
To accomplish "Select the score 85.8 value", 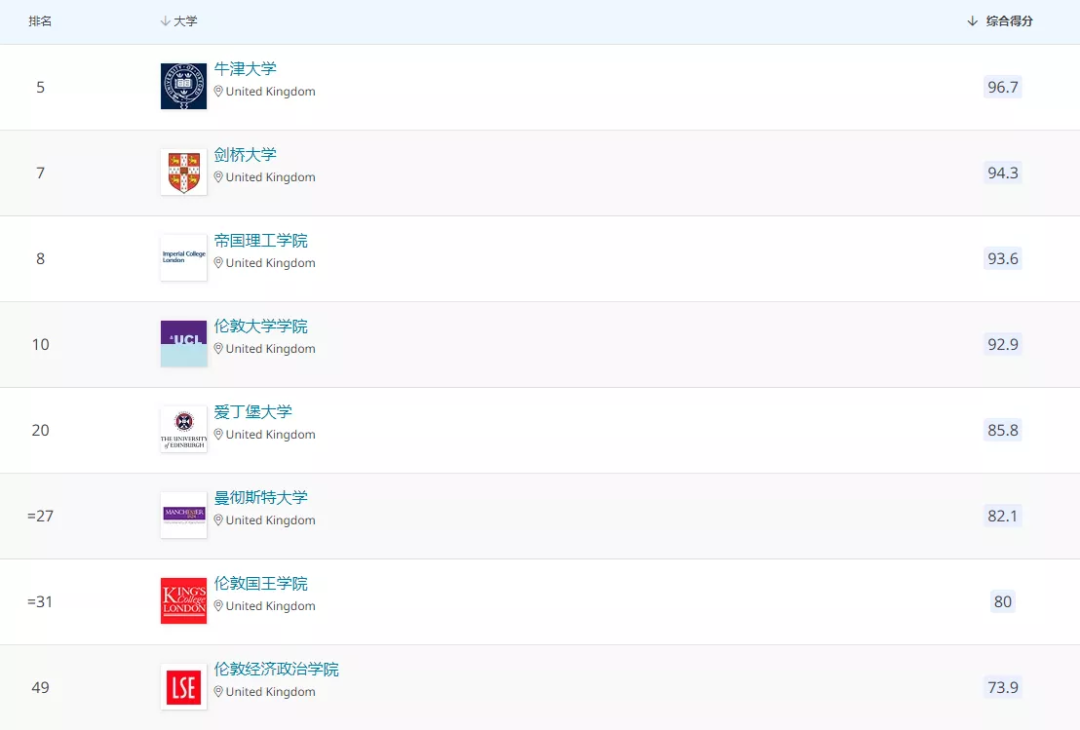I will [1003, 430].
